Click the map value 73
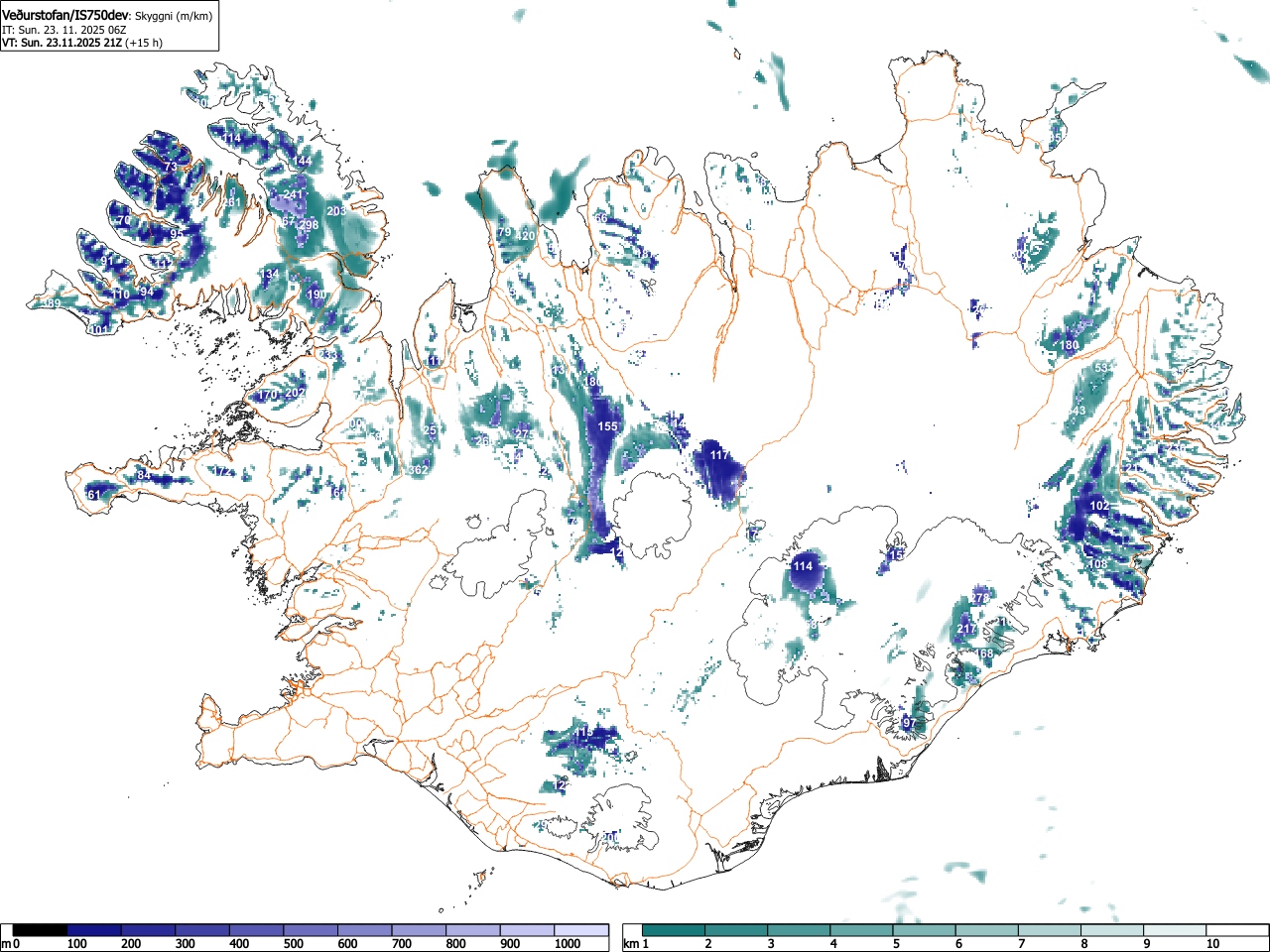The height and width of the screenshot is (952, 1270). pyautogui.click(x=171, y=168)
